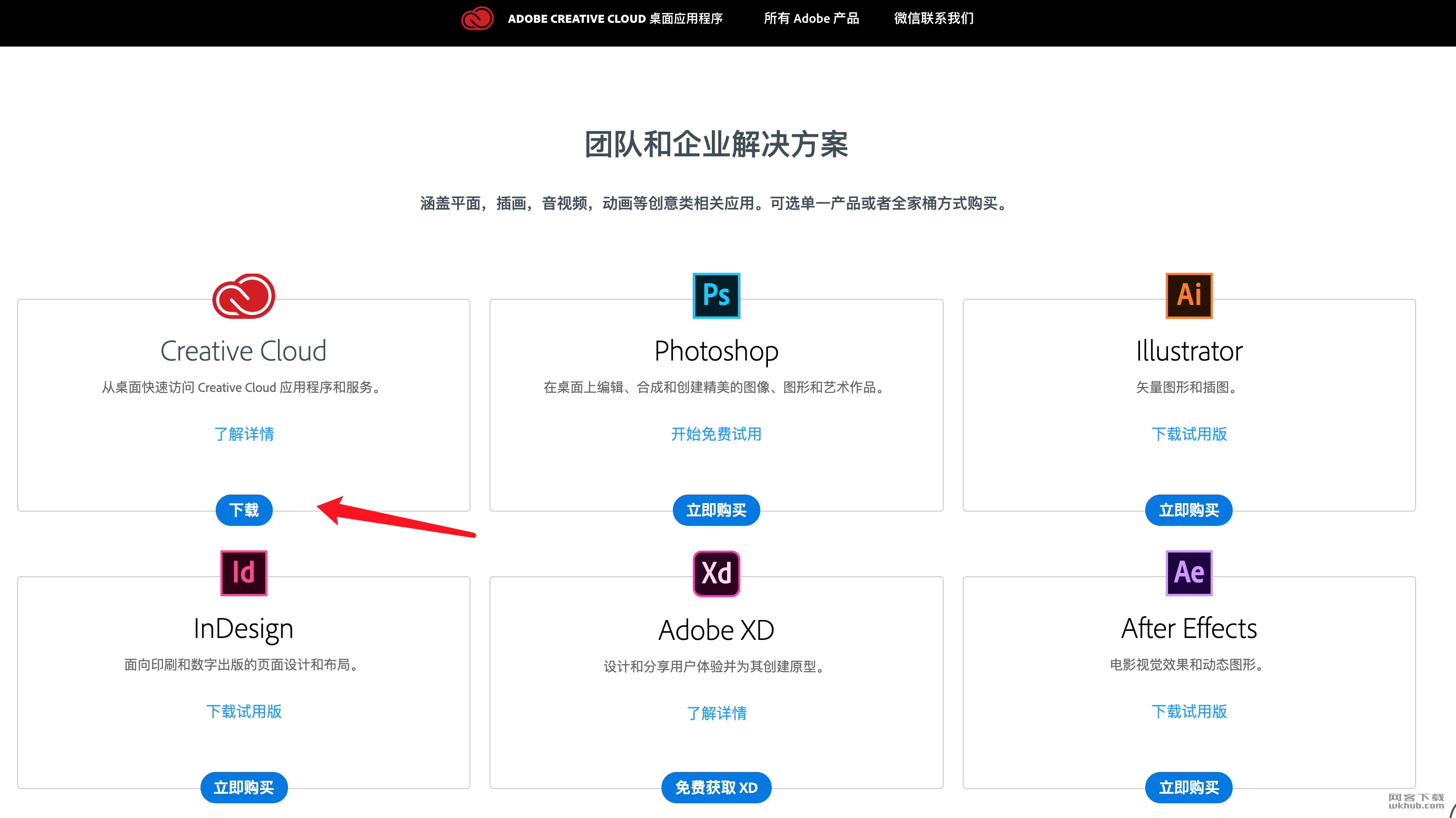Open ADOBE CREATIVE CLOUD 桌面应用程序 menu item
Image resolution: width=1456 pixels, height=818 pixels.
[615, 19]
